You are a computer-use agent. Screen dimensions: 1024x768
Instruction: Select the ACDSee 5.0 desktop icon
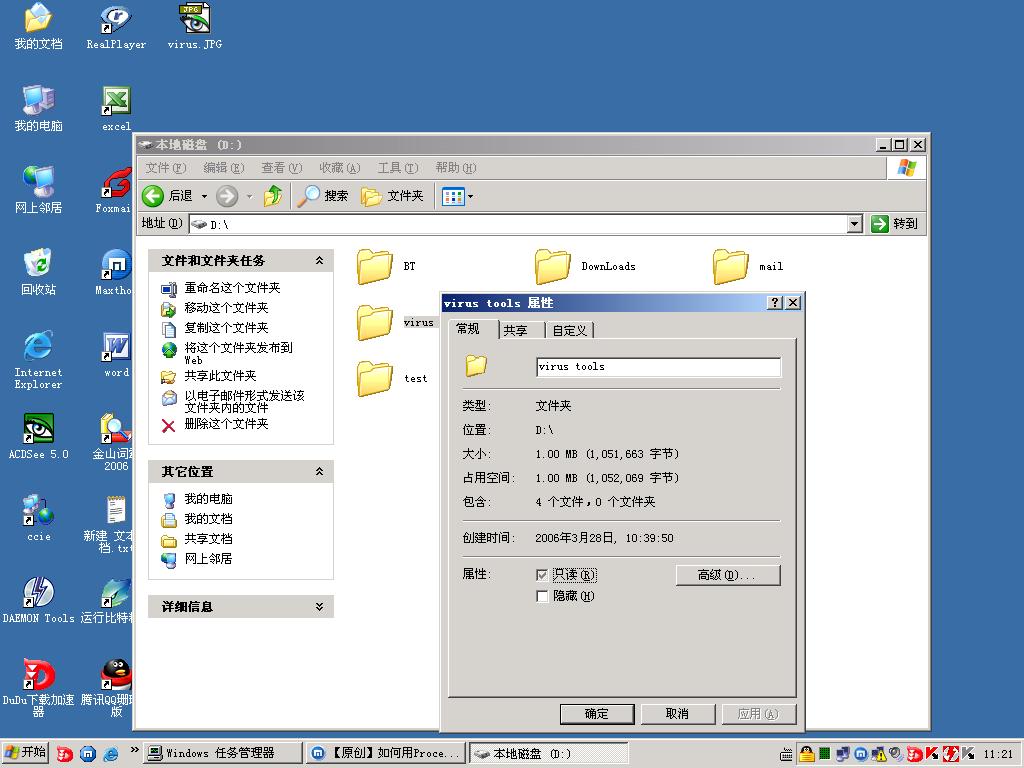click(x=38, y=436)
